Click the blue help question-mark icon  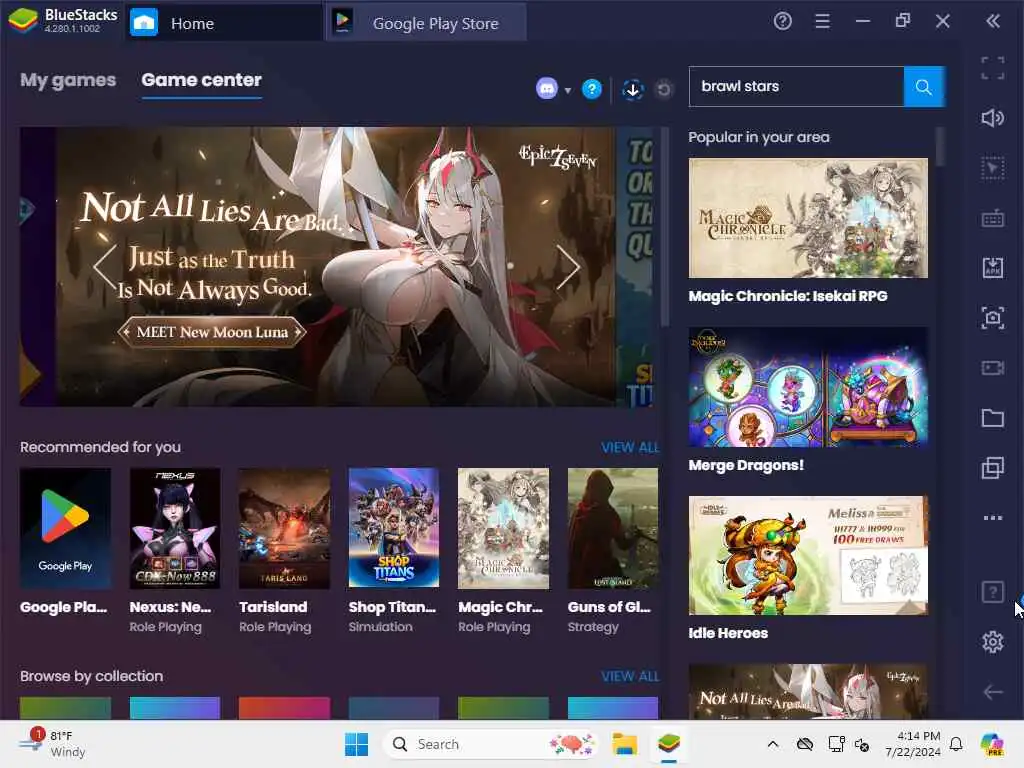(x=592, y=88)
